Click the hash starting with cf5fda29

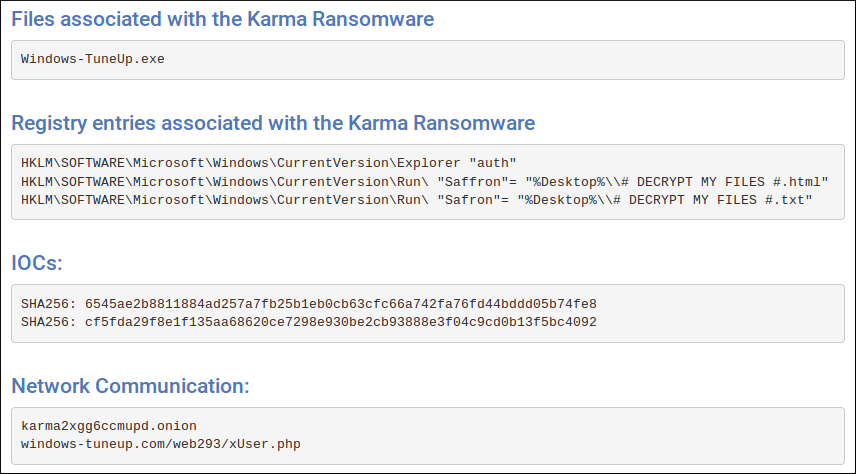click(x=340, y=322)
